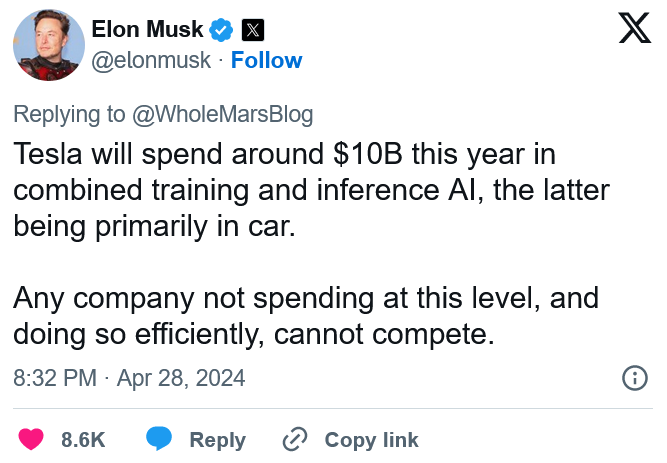Click the blue reply speech bubble icon
The height and width of the screenshot is (463, 667).
coord(159,439)
